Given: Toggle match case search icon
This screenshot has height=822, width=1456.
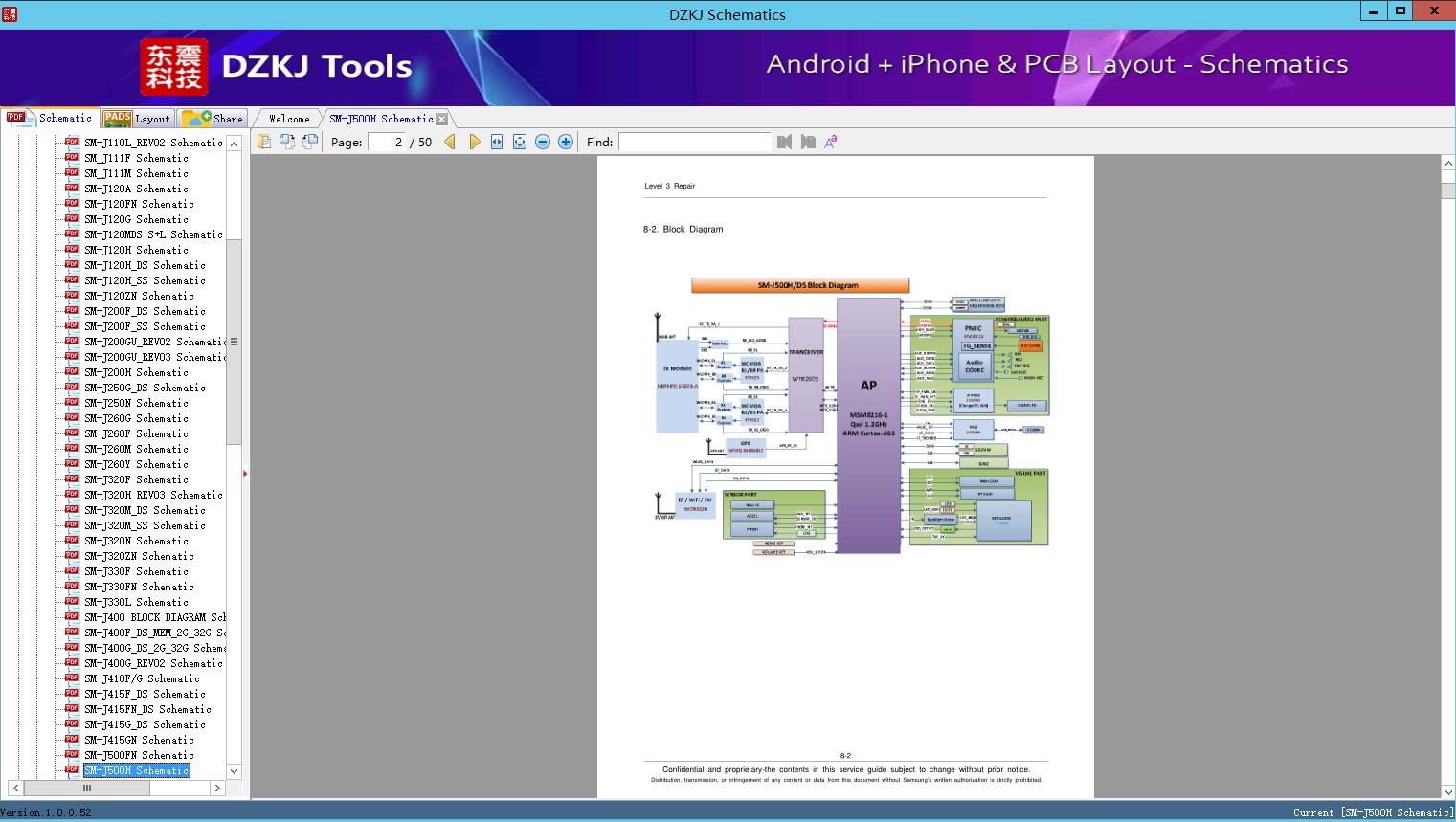Looking at the screenshot, I should coord(831,142).
